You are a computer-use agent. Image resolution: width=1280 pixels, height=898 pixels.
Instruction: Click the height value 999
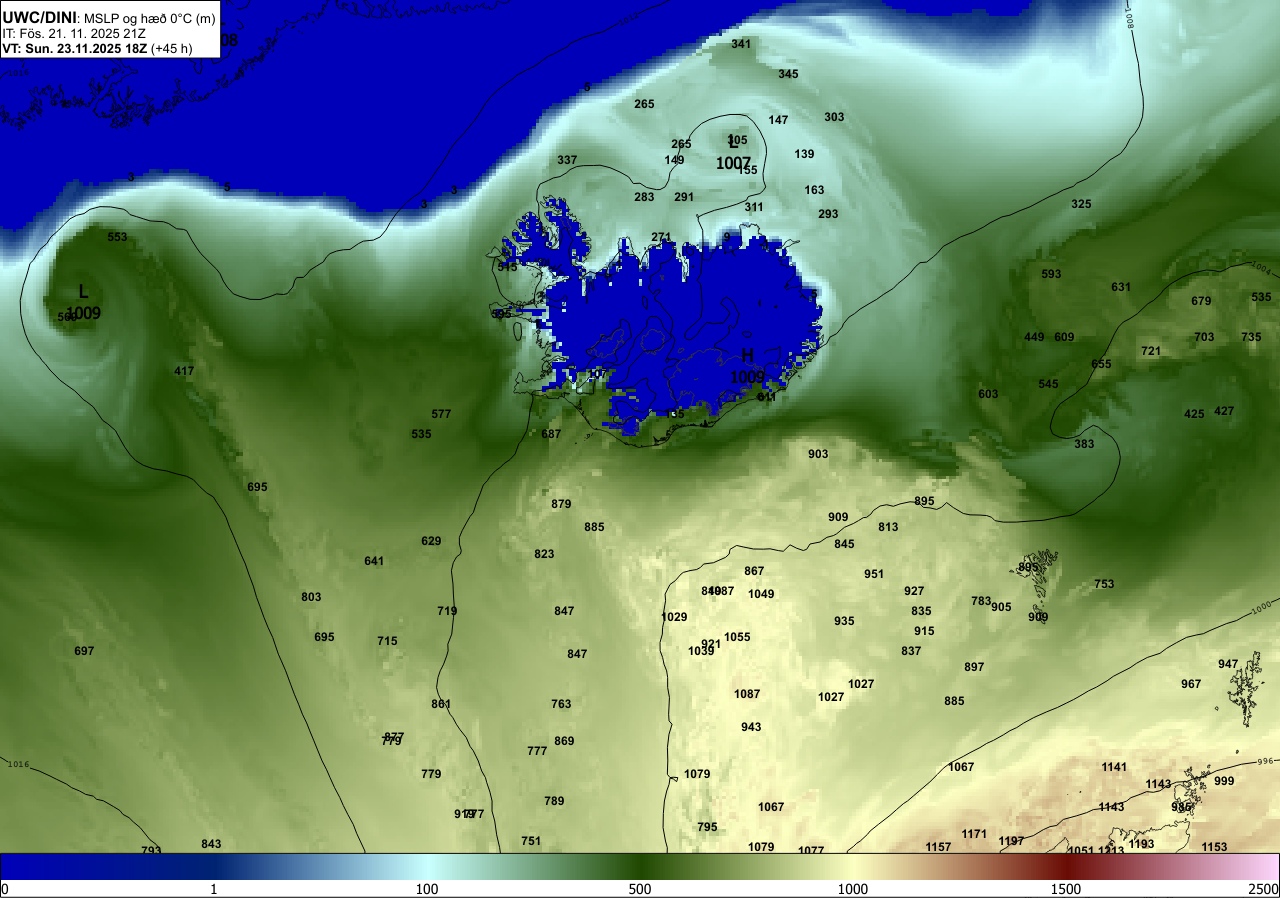(x=1224, y=781)
